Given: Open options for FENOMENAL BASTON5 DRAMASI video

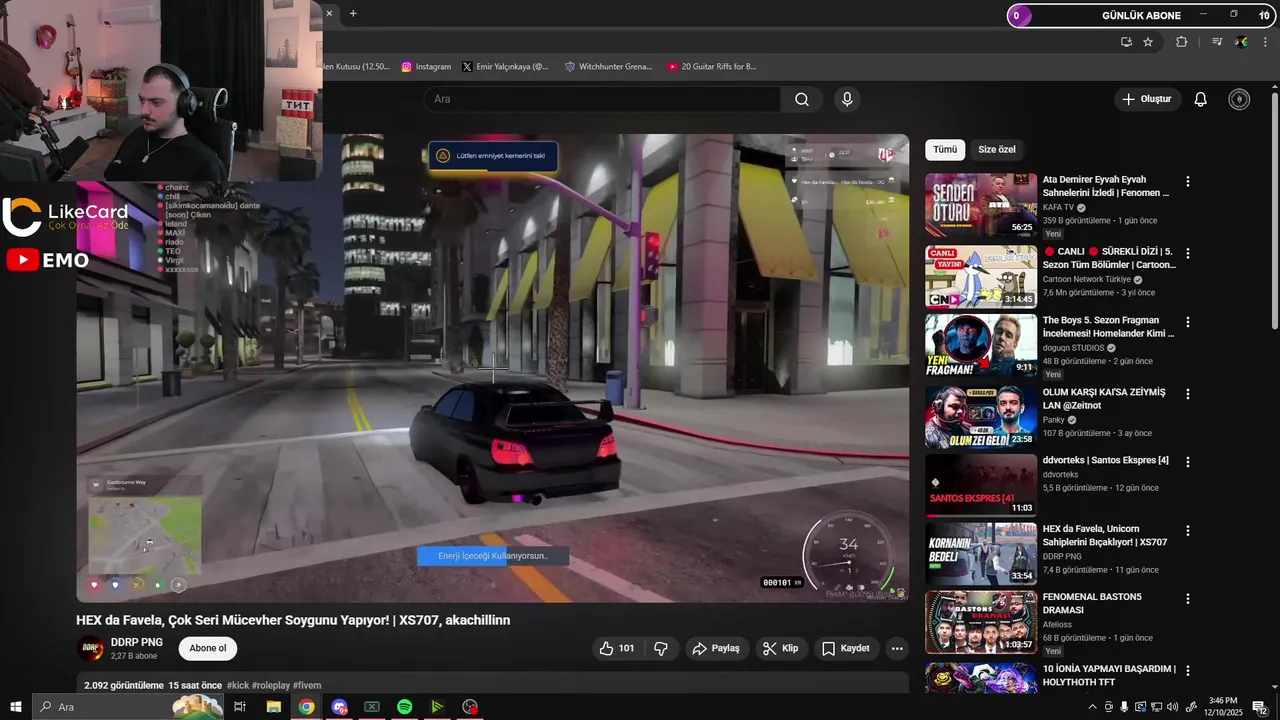Looking at the screenshot, I should (x=1188, y=598).
